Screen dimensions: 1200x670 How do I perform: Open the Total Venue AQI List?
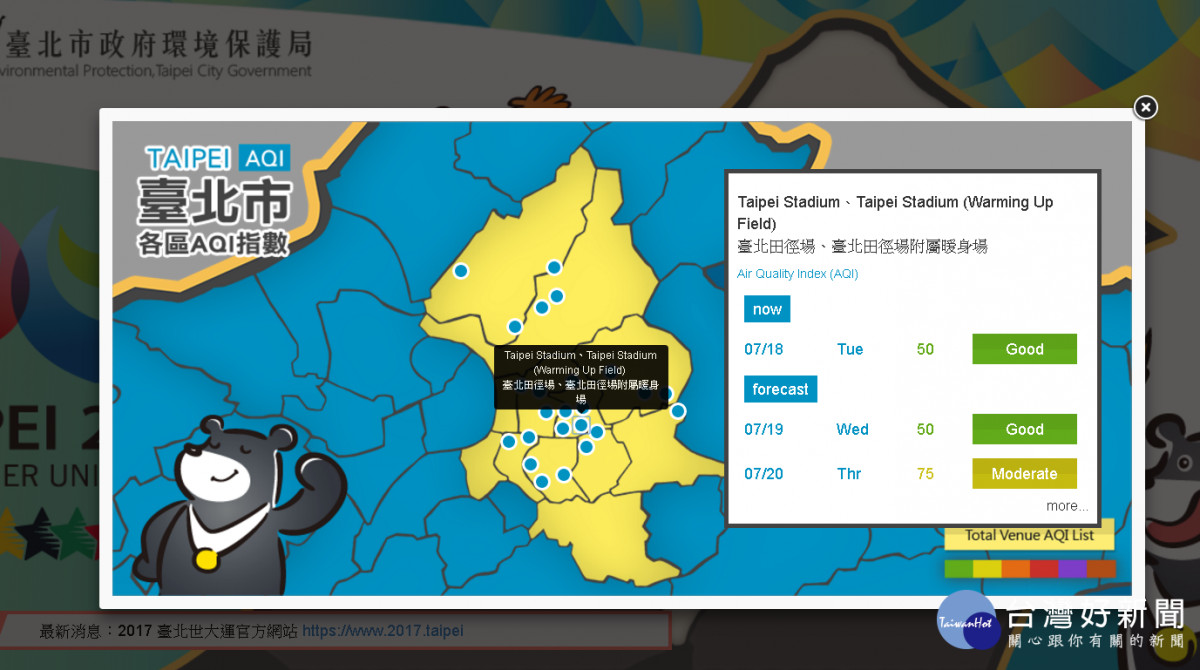pyautogui.click(x=1029, y=535)
